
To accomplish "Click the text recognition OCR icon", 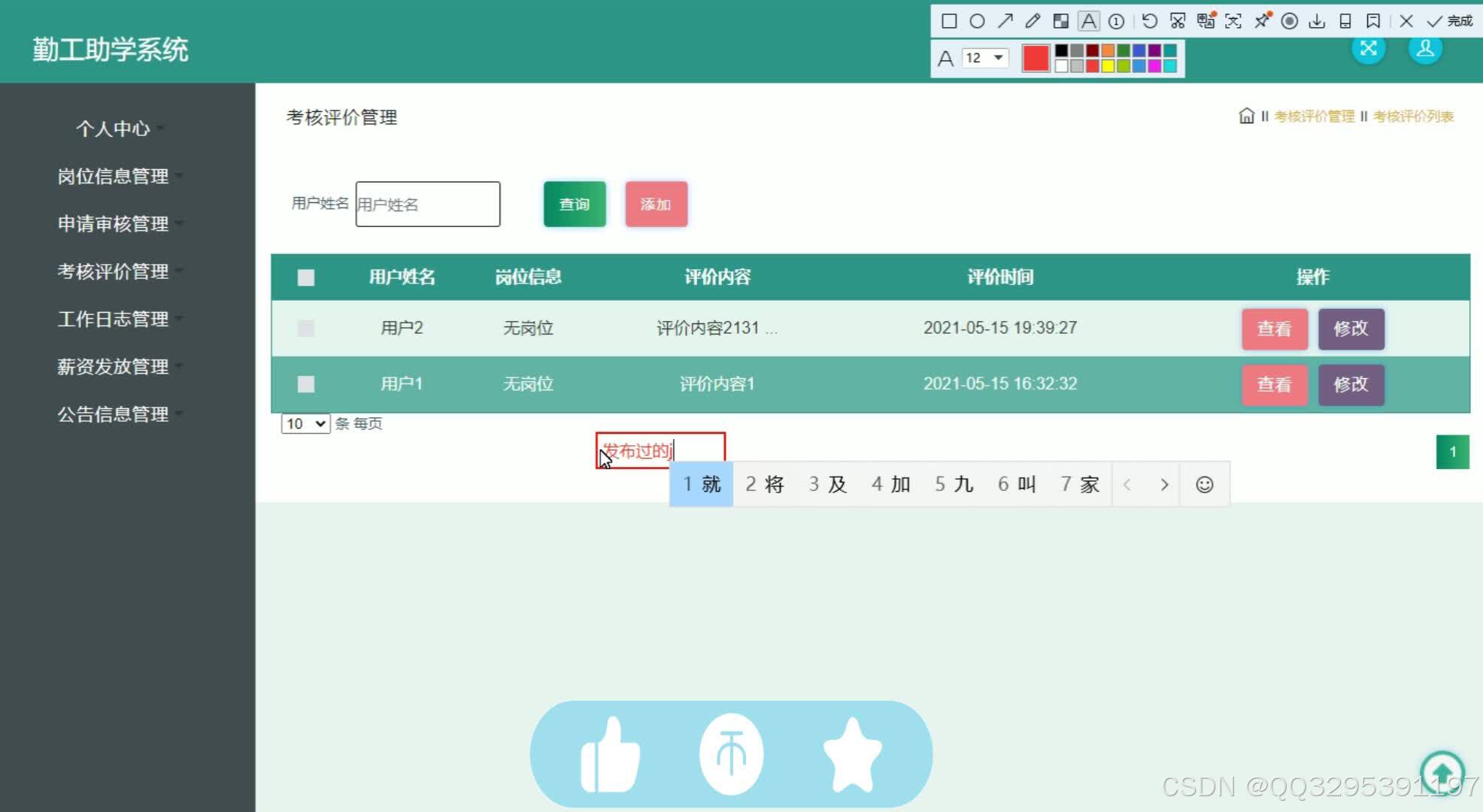I will click(x=1233, y=21).
